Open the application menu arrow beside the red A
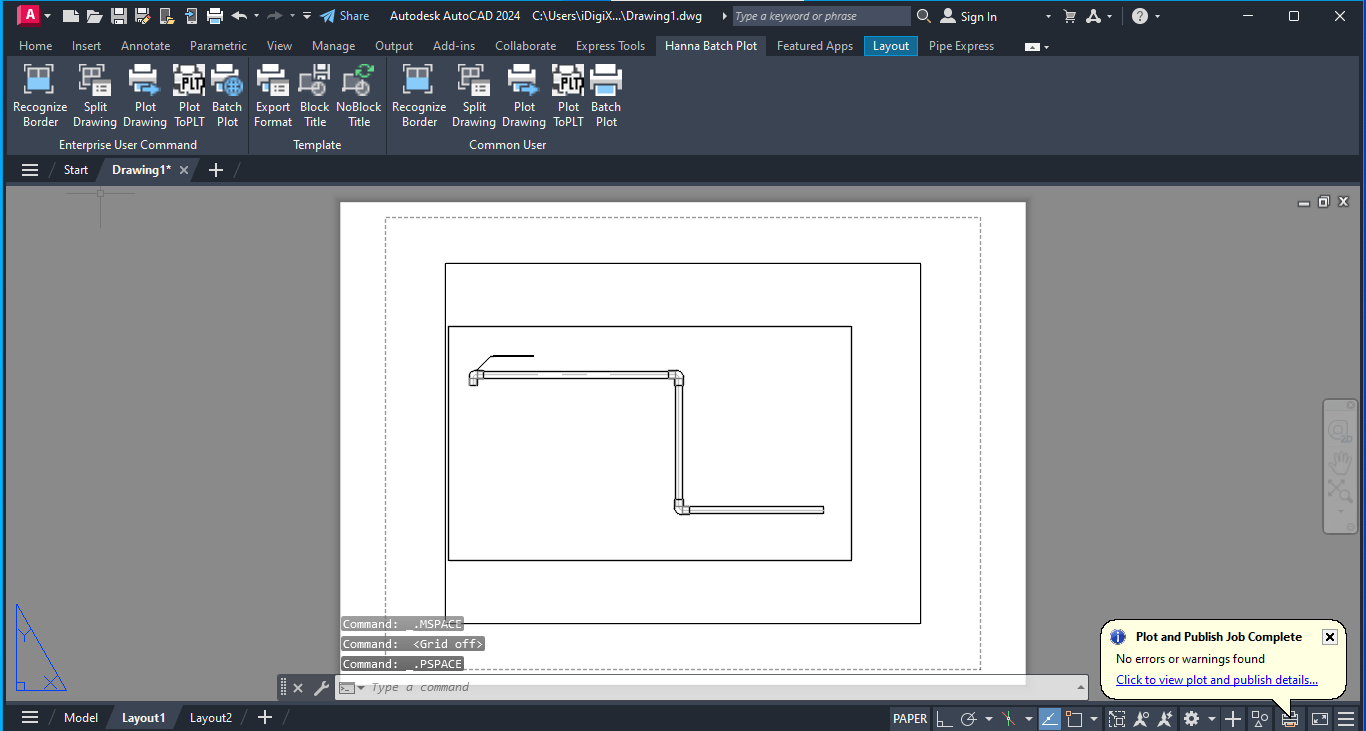Viewport: 1366px width, 731px height. (47, 16)
